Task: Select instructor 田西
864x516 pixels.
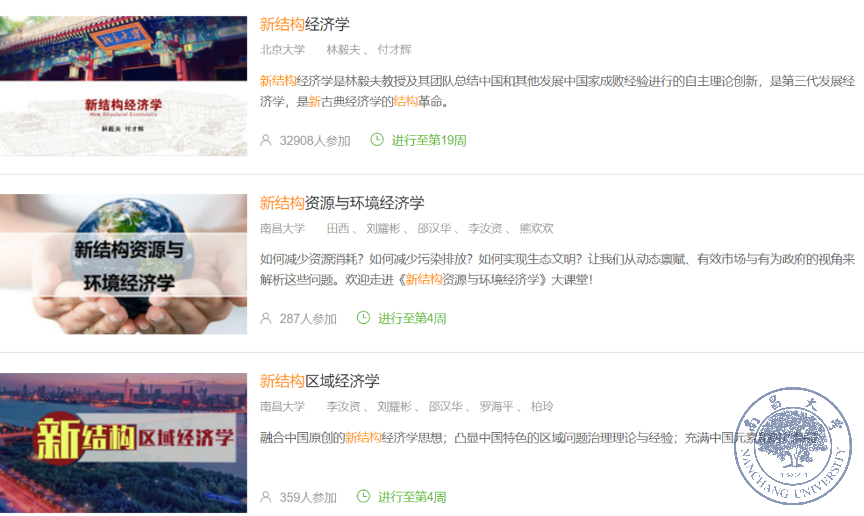Action: click(x=338, y=228)
